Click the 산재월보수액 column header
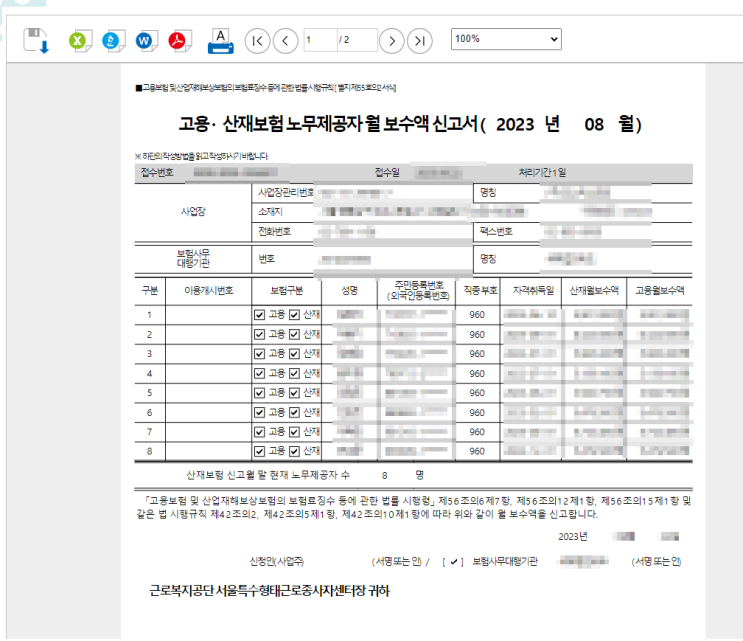This screenshot has width=743, height=641. [x=594, y=290]
